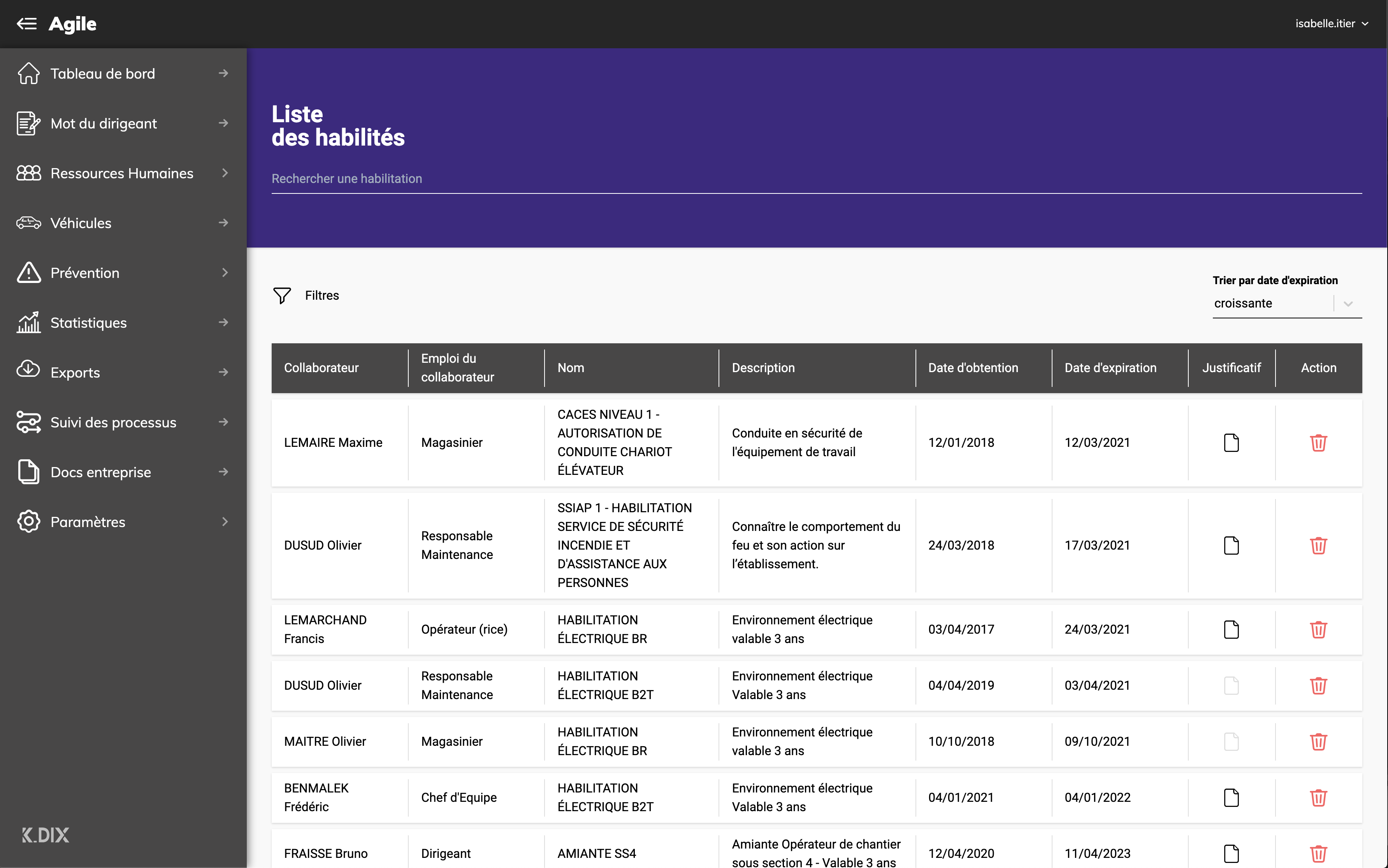Expand Prévention submenu chevron

click(225, 273)
